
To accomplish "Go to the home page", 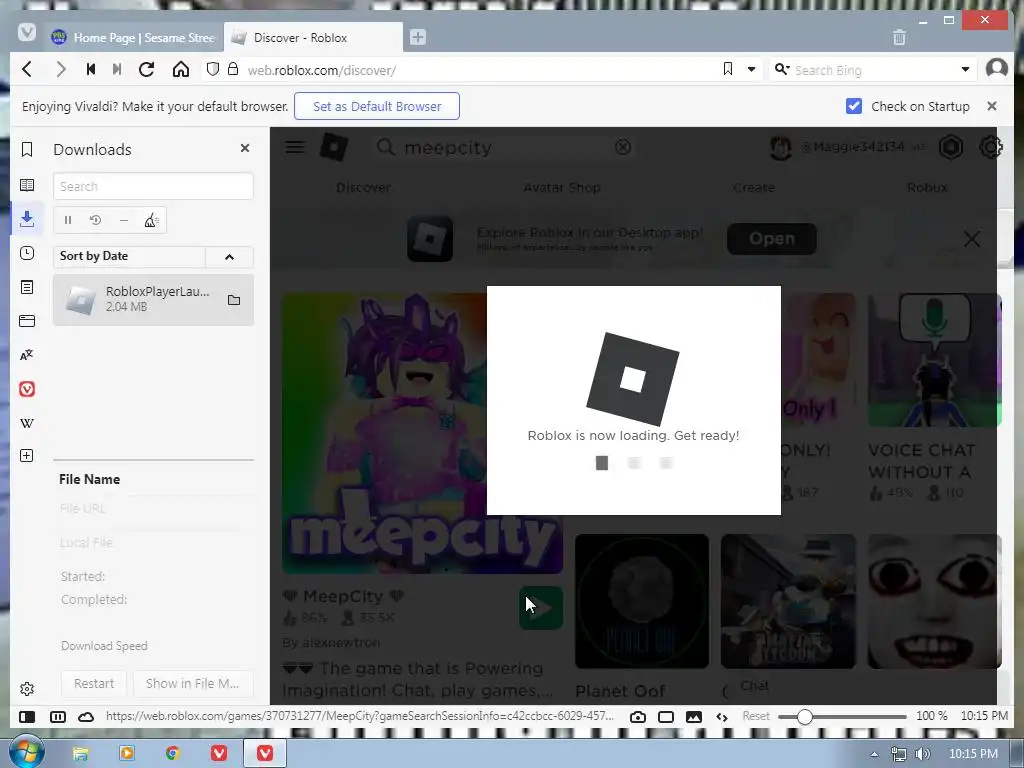I will (181, 69).
